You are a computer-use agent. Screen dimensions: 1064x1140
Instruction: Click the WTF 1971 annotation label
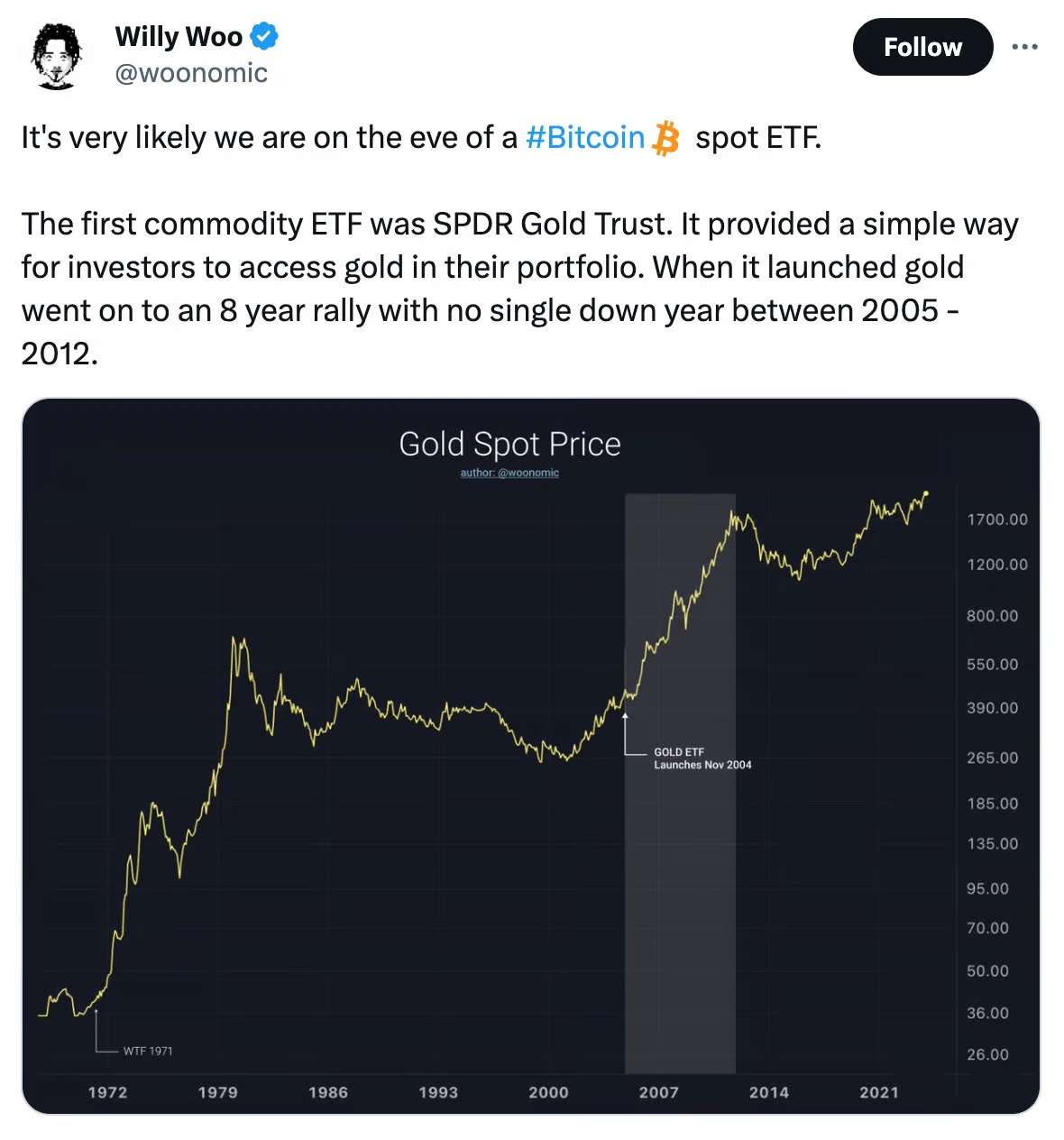[x=148, y=1051]
